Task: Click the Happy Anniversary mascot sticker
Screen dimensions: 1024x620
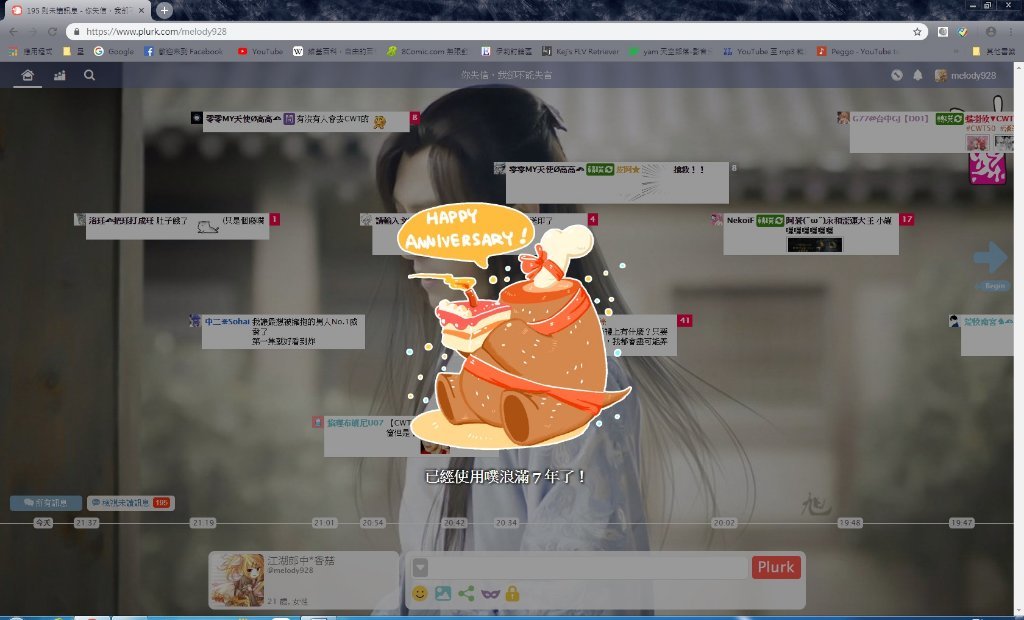Action: [514, 327]
